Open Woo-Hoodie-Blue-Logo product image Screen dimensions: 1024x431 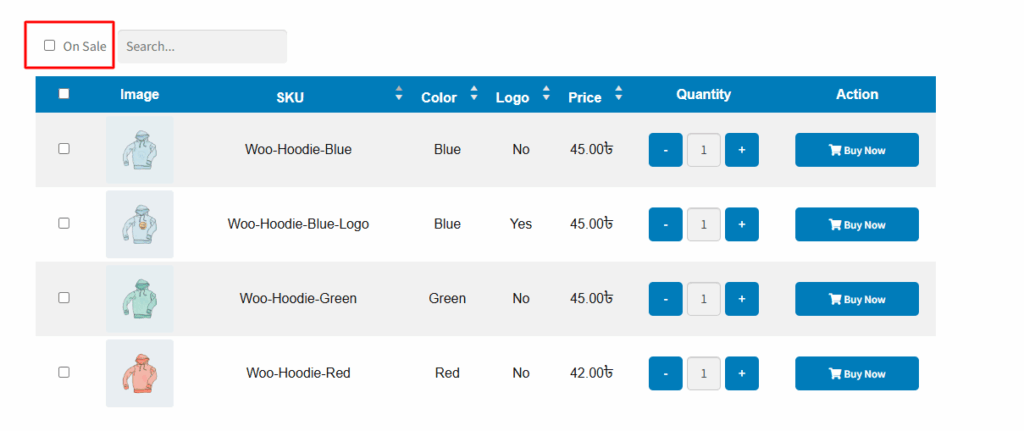[x=140, y=224]
